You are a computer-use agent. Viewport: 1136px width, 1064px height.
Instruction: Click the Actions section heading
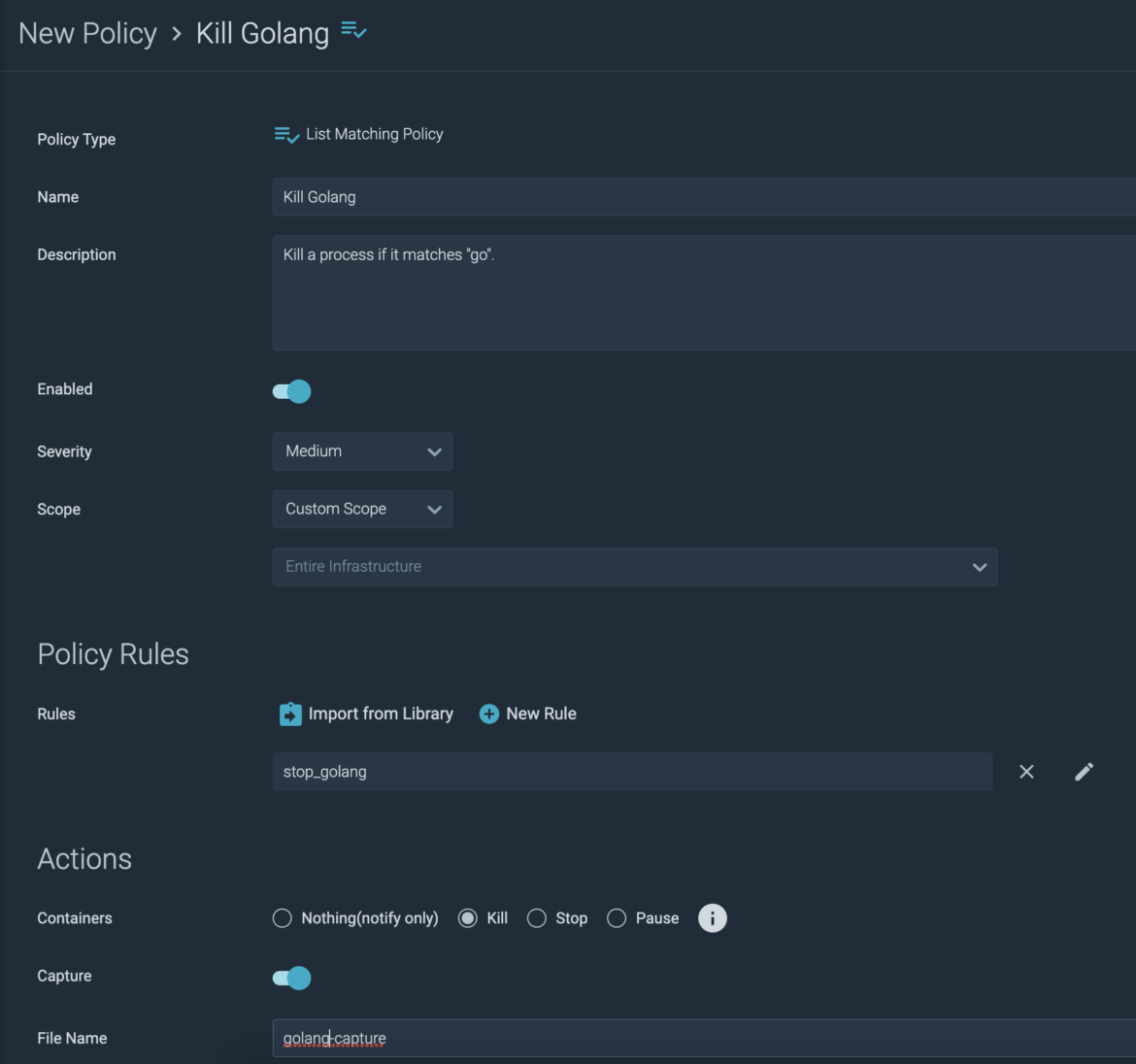84,859
